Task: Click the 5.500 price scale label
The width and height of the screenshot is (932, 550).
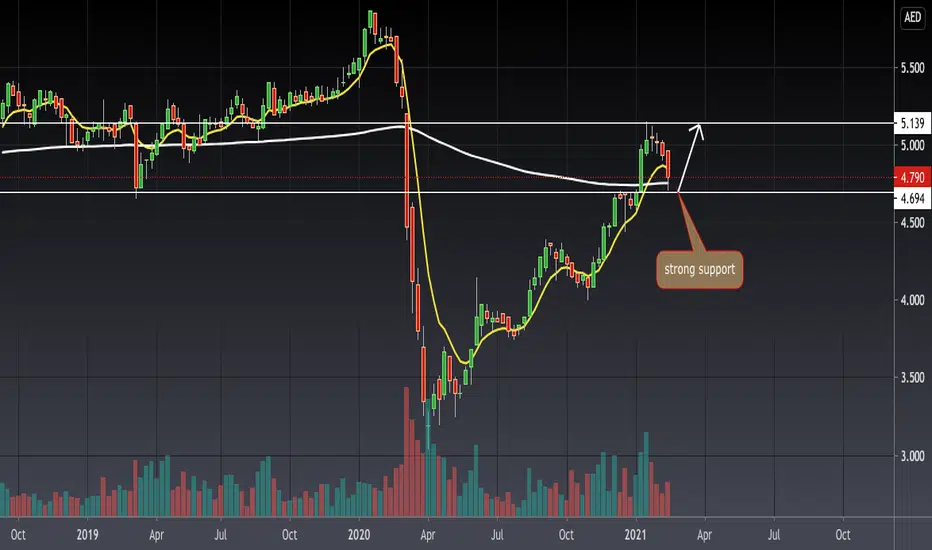Action: coord(912,68)
